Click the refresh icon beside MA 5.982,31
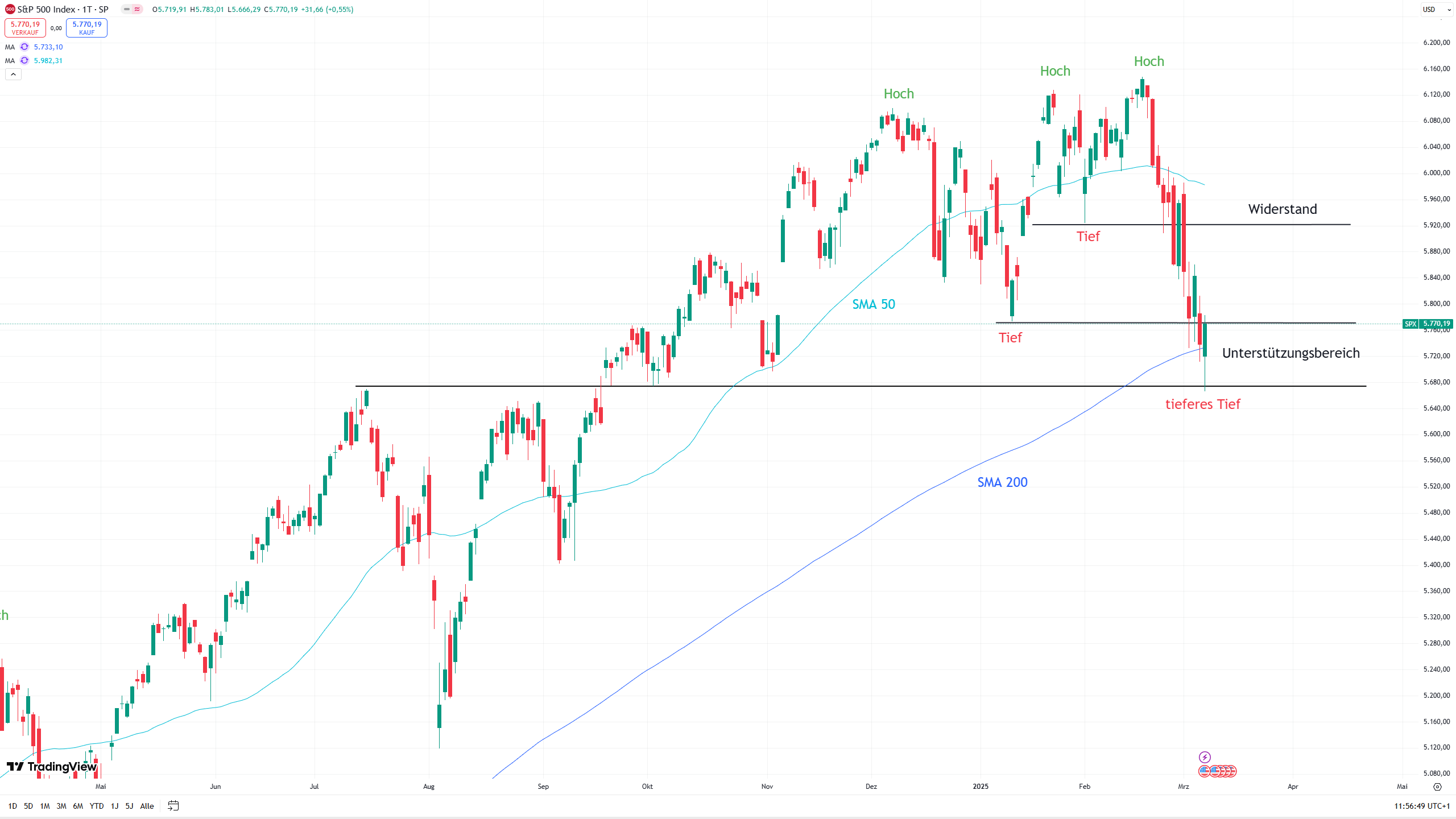This screenshot has height=819, width=1456. pyautogui.click(x=24, y=61)
